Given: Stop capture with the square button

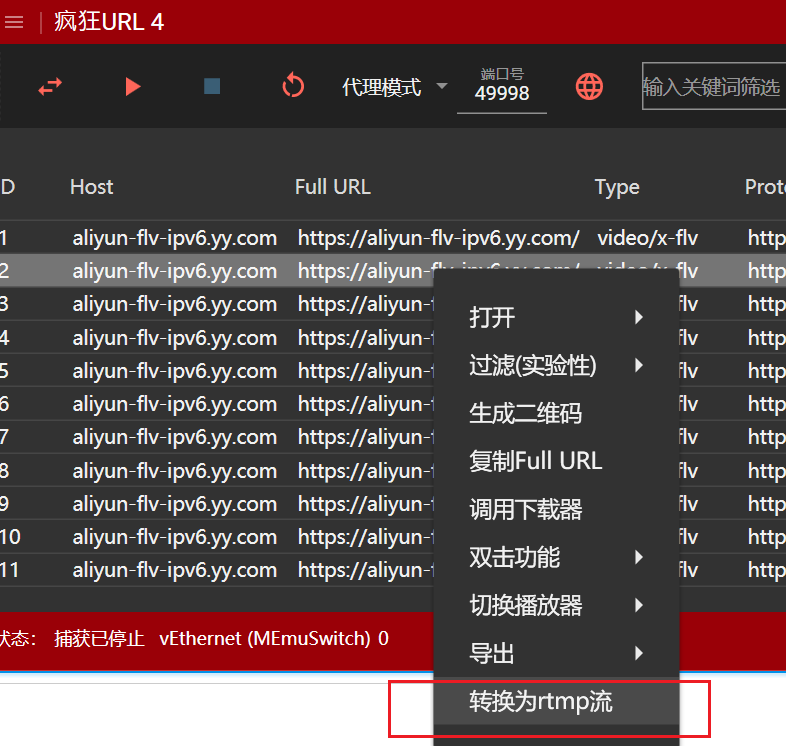Looking at the screenshot, I should click(212, 87).
